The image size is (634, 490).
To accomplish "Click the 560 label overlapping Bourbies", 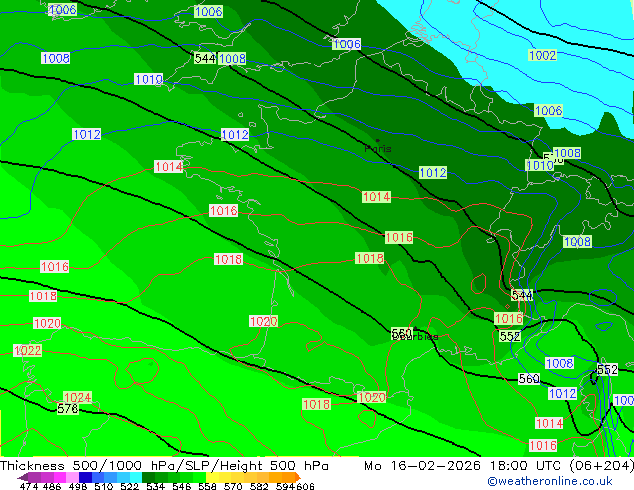I will 402,334.
